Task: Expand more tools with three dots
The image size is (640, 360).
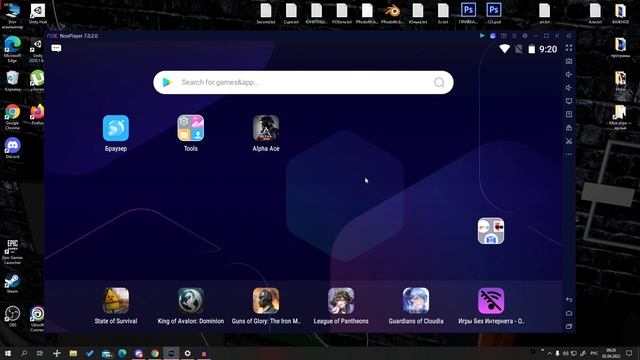Action: (569, 154)
